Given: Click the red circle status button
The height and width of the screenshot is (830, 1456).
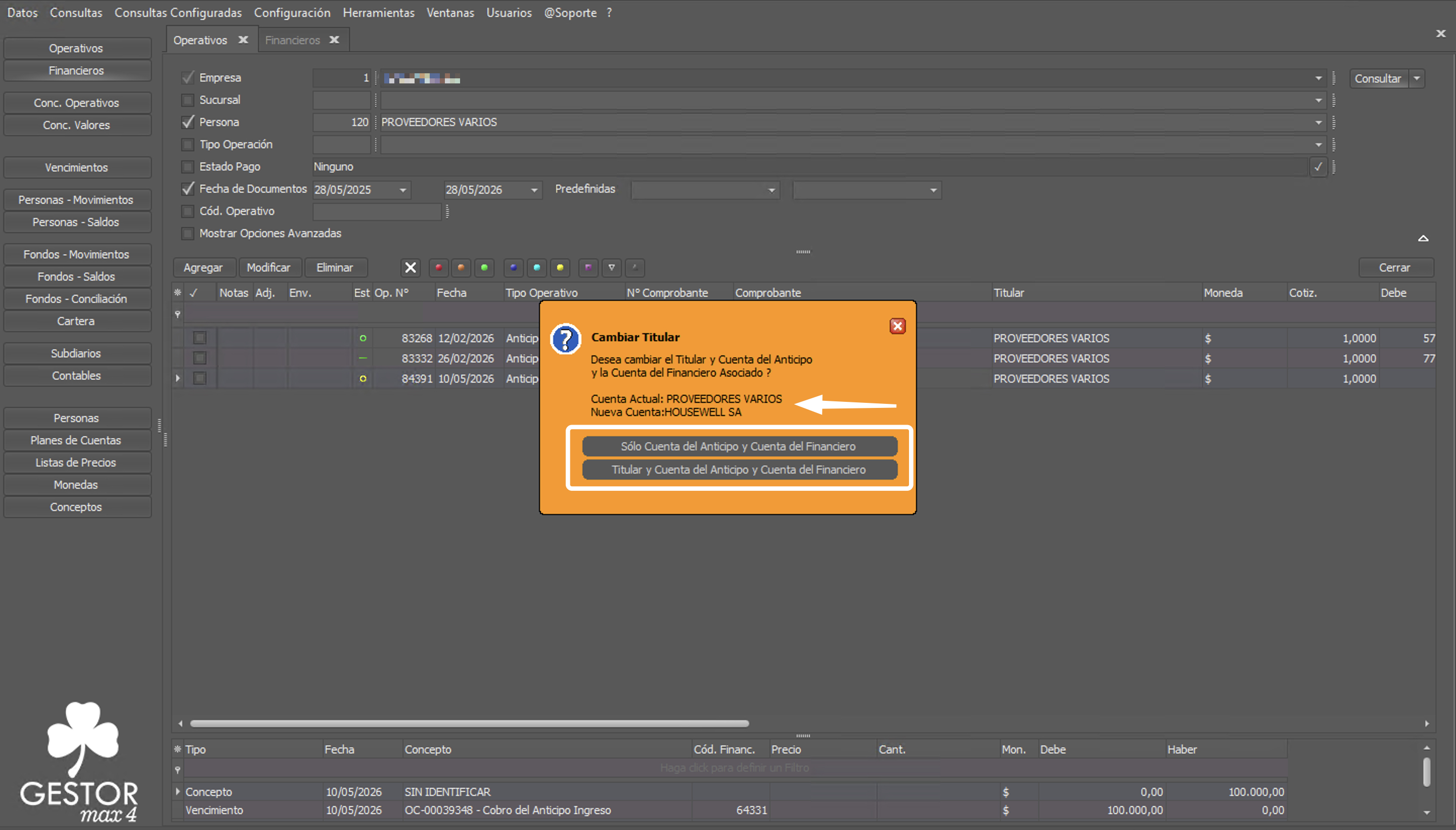Looking at the screenshot, I should tap(438, 267).
